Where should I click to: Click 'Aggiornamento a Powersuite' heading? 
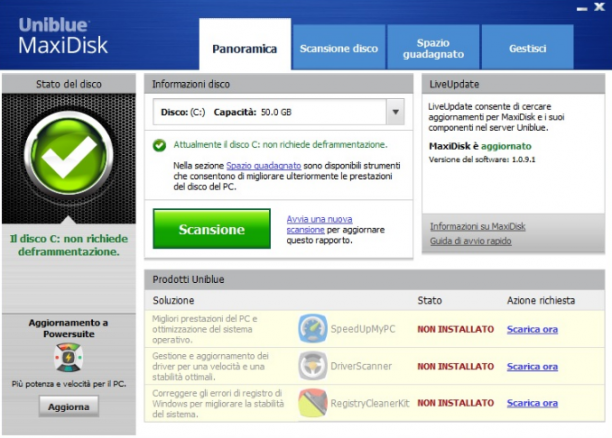(x=68, y=328)
